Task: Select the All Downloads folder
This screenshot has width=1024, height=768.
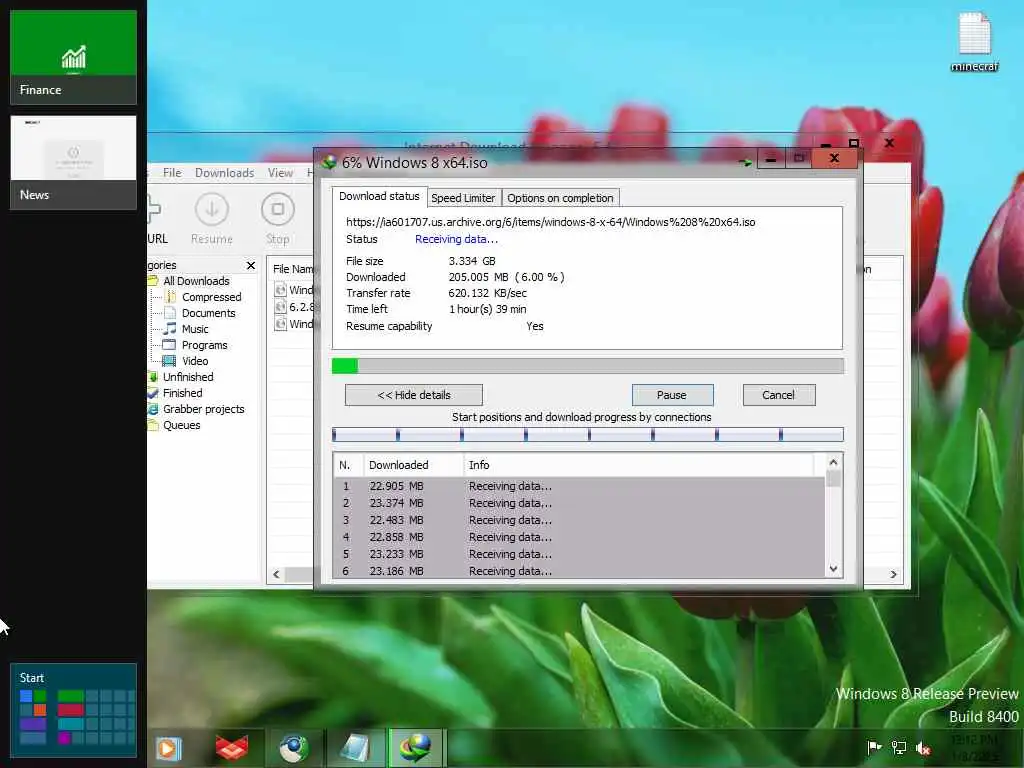Action: [196, 281]
